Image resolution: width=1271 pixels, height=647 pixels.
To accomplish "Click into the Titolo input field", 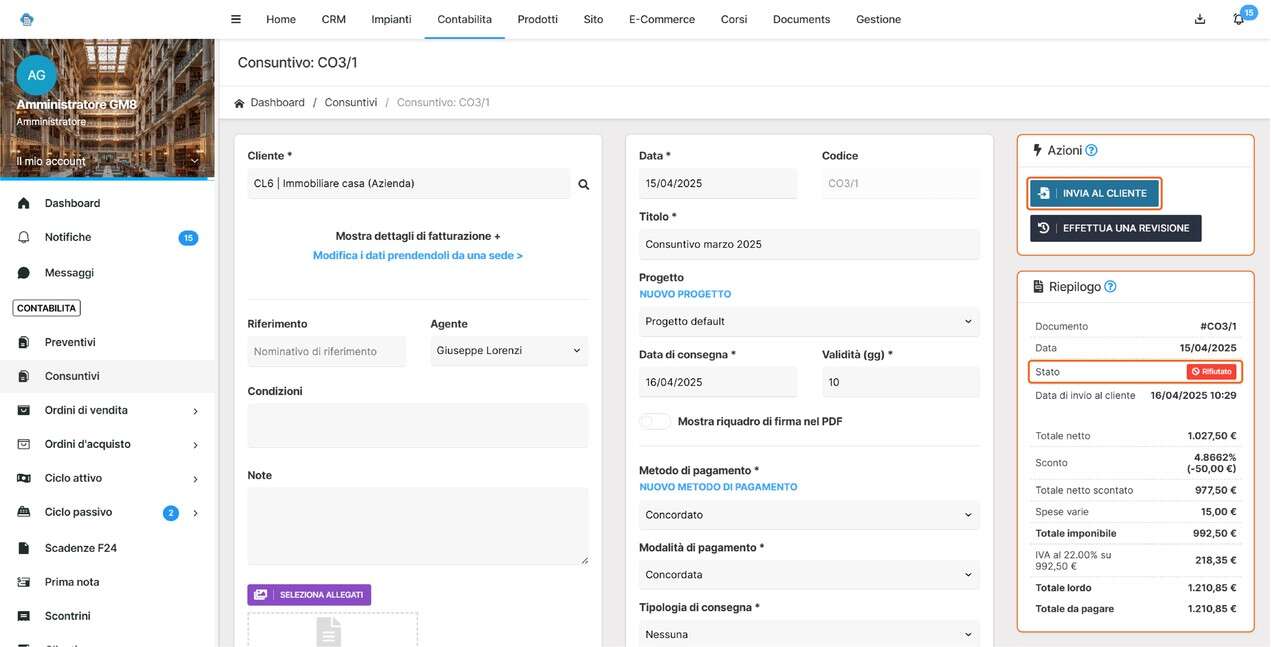I will tap(808, 245).
